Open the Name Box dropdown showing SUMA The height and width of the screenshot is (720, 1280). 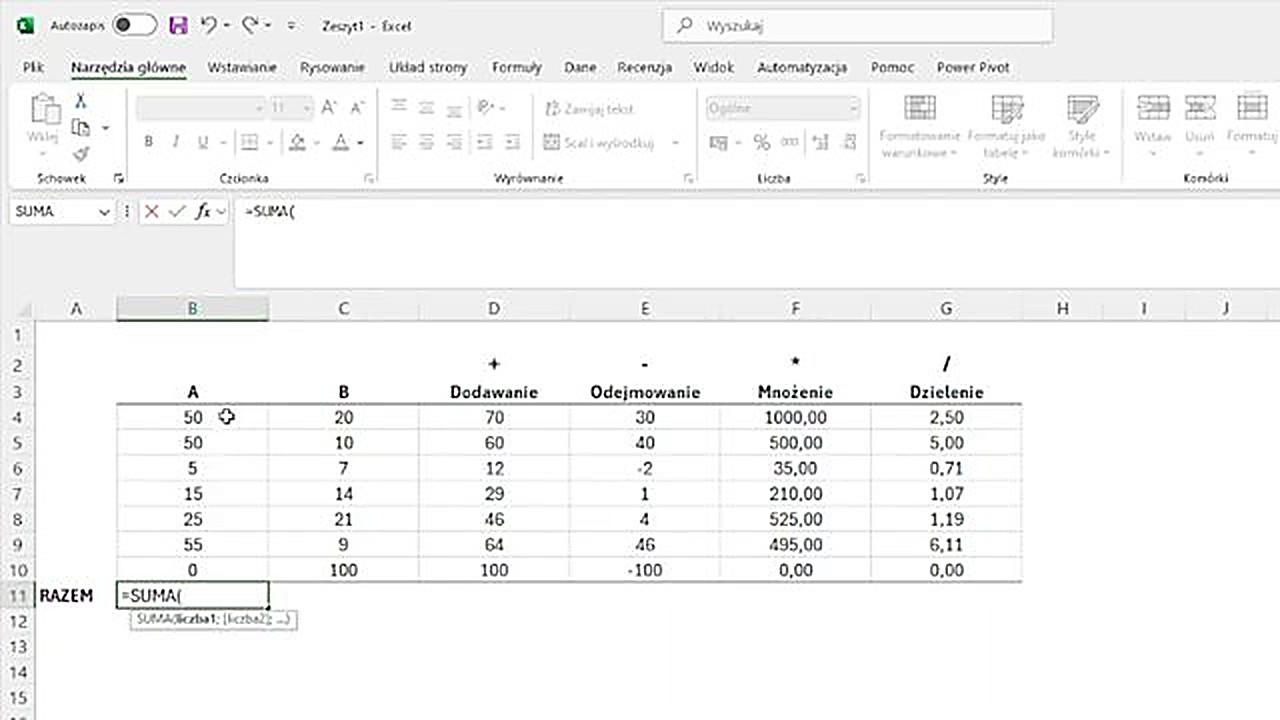pos(104,212)
